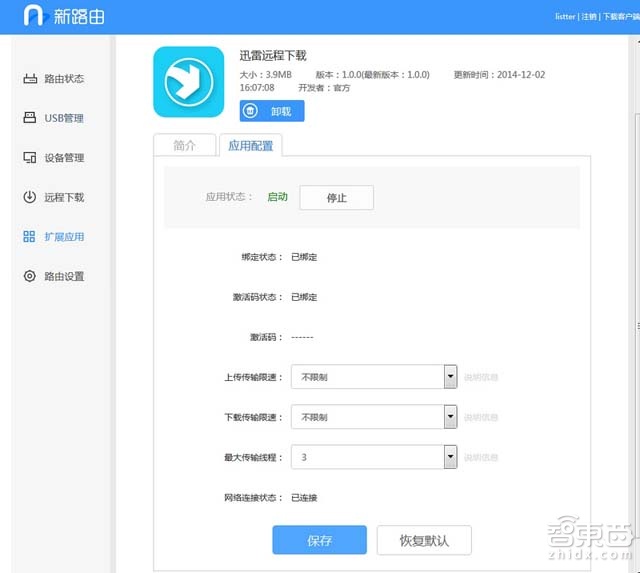This screenshot has height=573, width=640.
Task: Log out via 注销 link
Action: point(589,16)
